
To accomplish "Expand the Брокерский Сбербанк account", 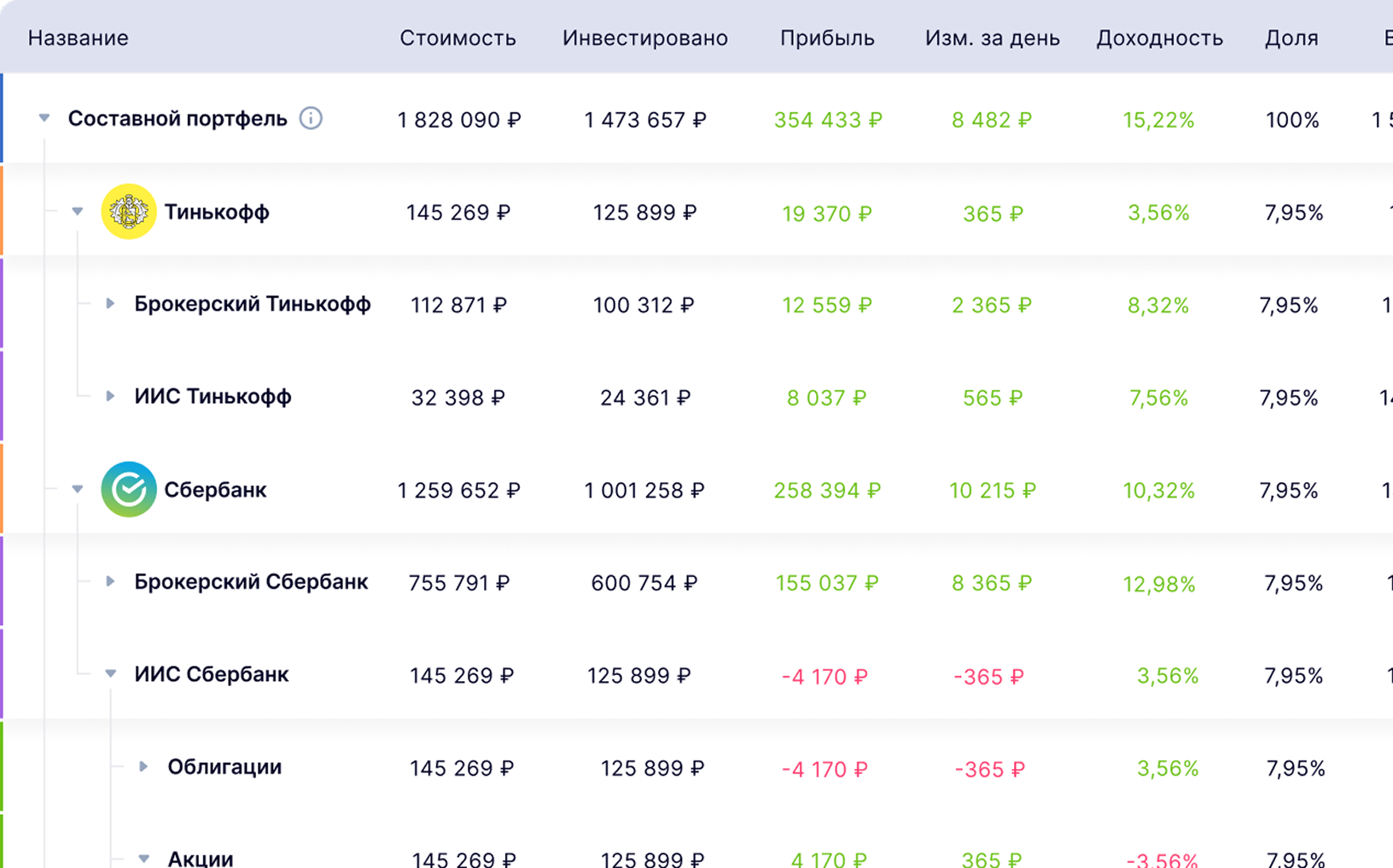I will [110, 581].
